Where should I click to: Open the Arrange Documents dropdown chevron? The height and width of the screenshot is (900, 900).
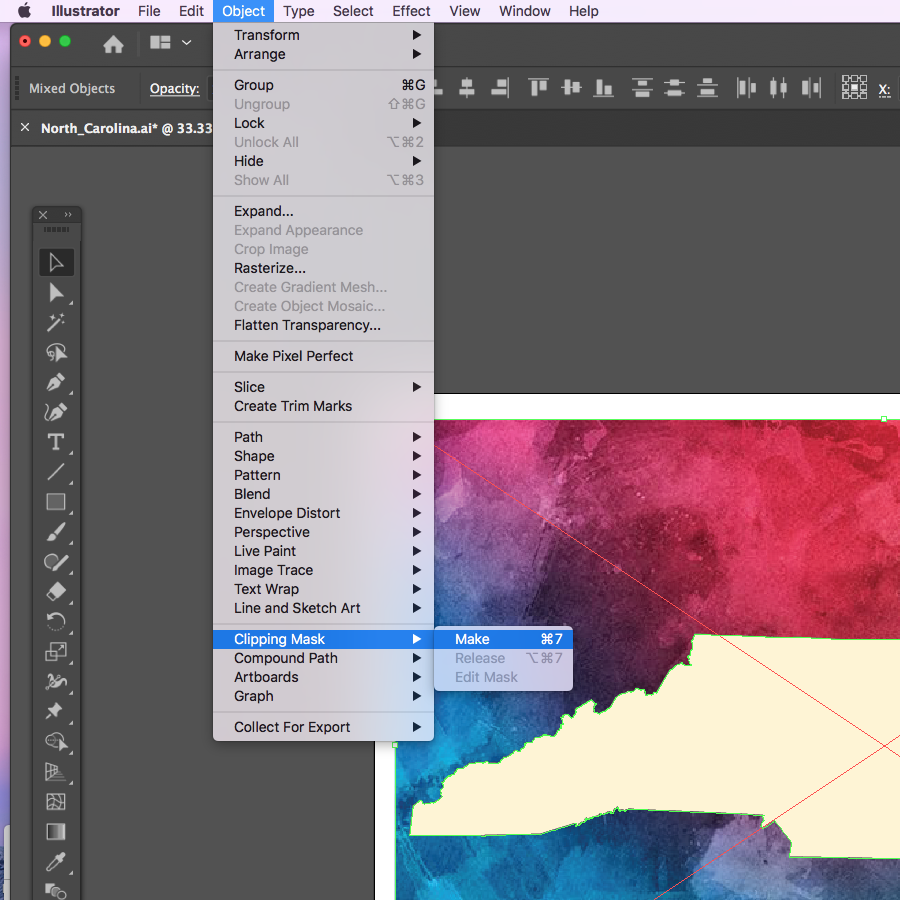187,42
